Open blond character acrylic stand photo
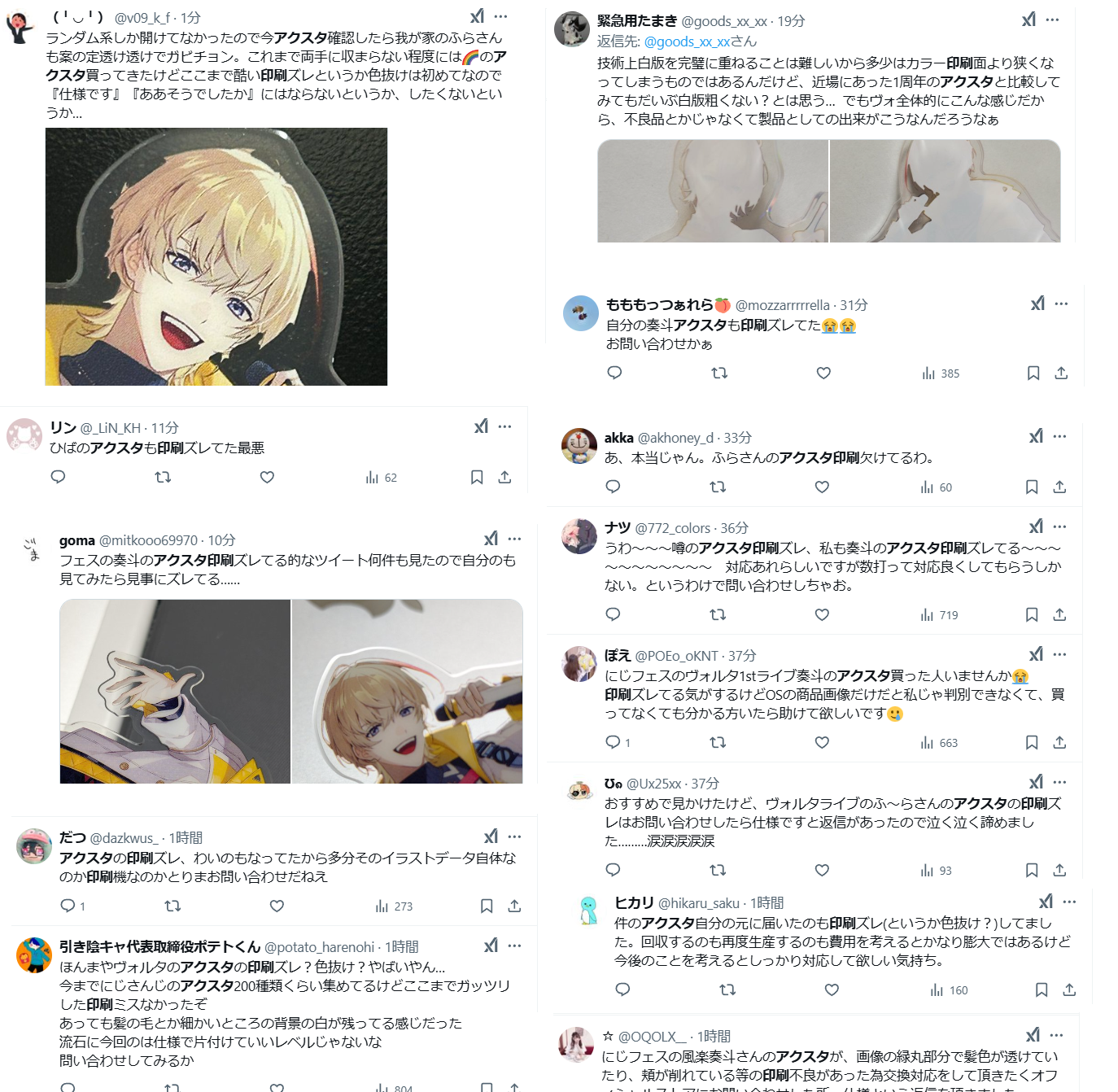This screenshot has height=1092, width=1118. click(216, 256)
